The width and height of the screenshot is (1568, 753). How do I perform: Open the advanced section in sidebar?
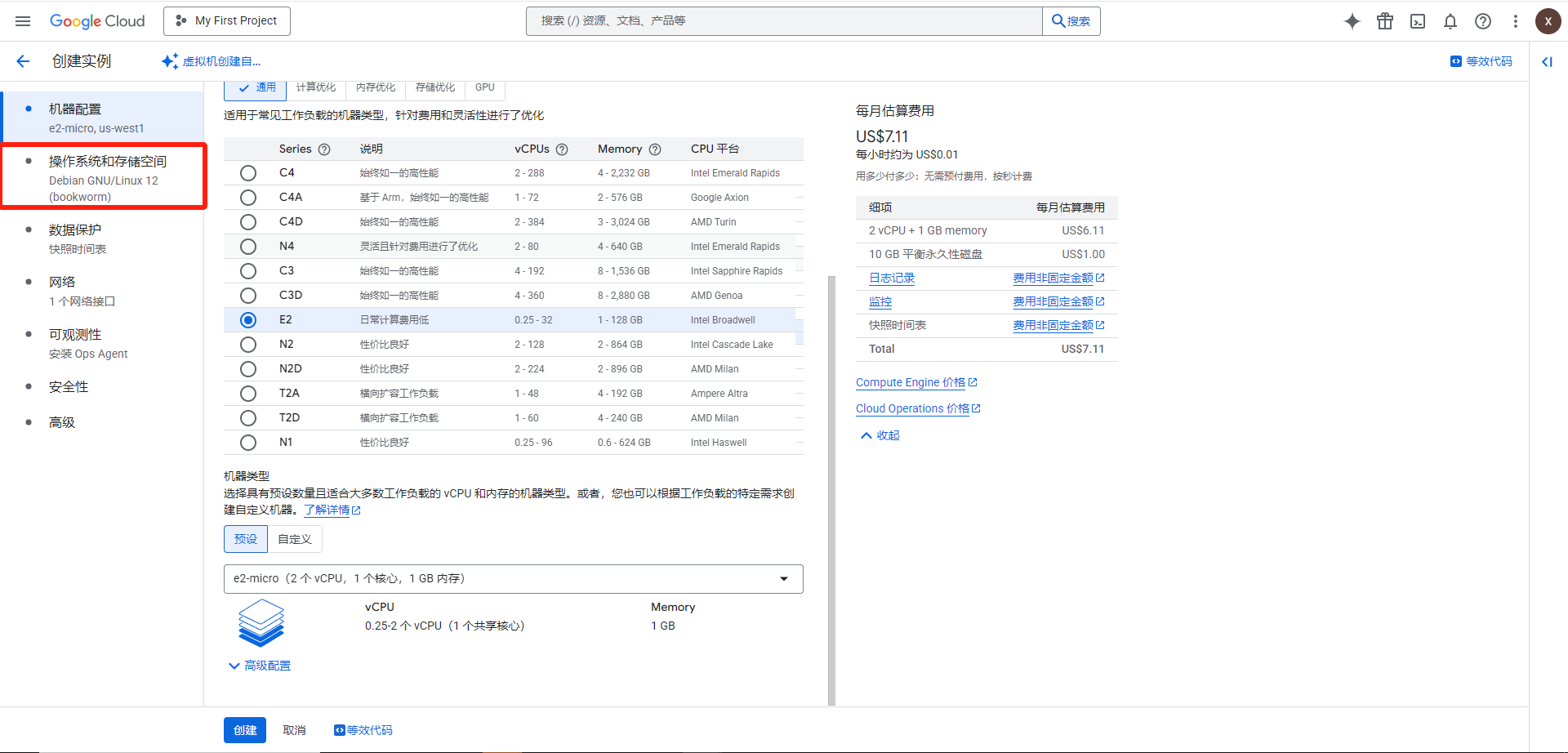(103, 423)
